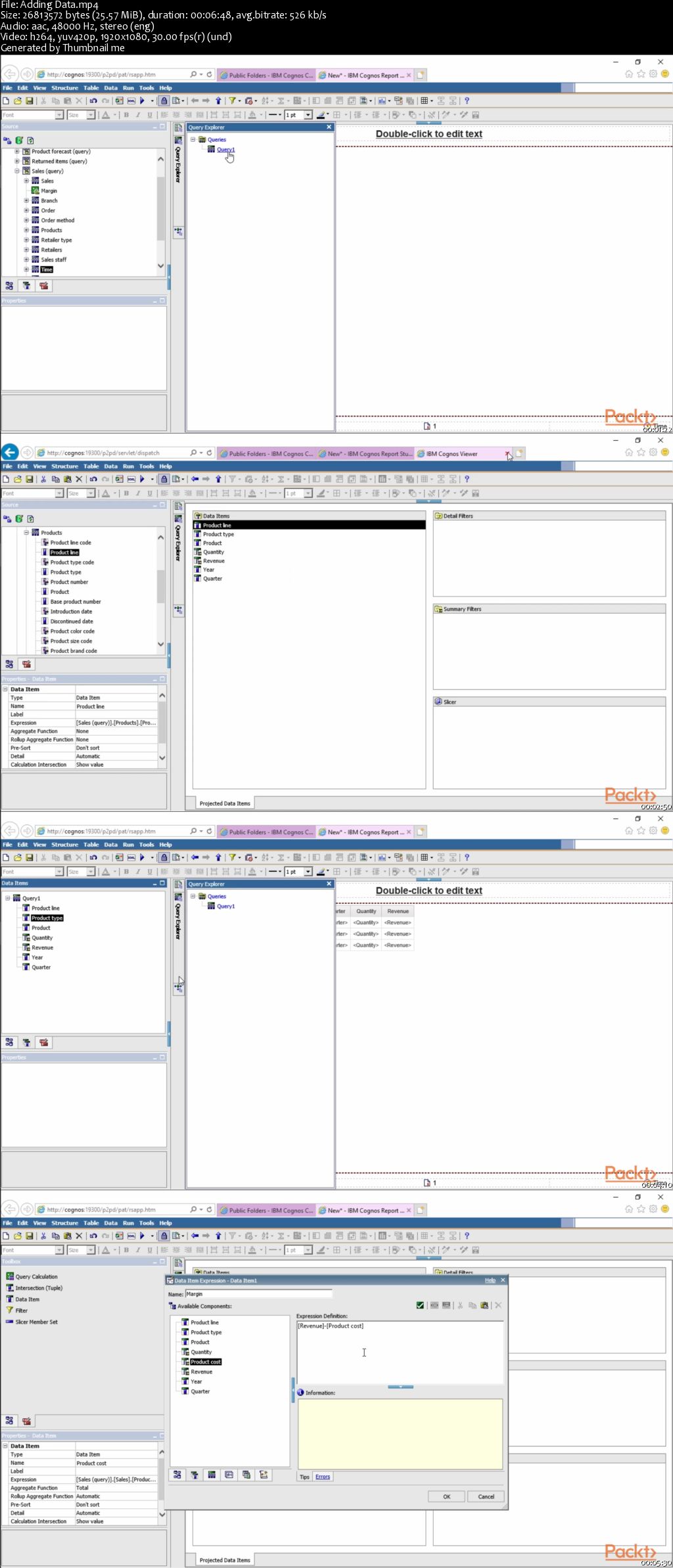Expand the Returned items (query) node
Viewport: 673px width, 1568px height.
17,161
